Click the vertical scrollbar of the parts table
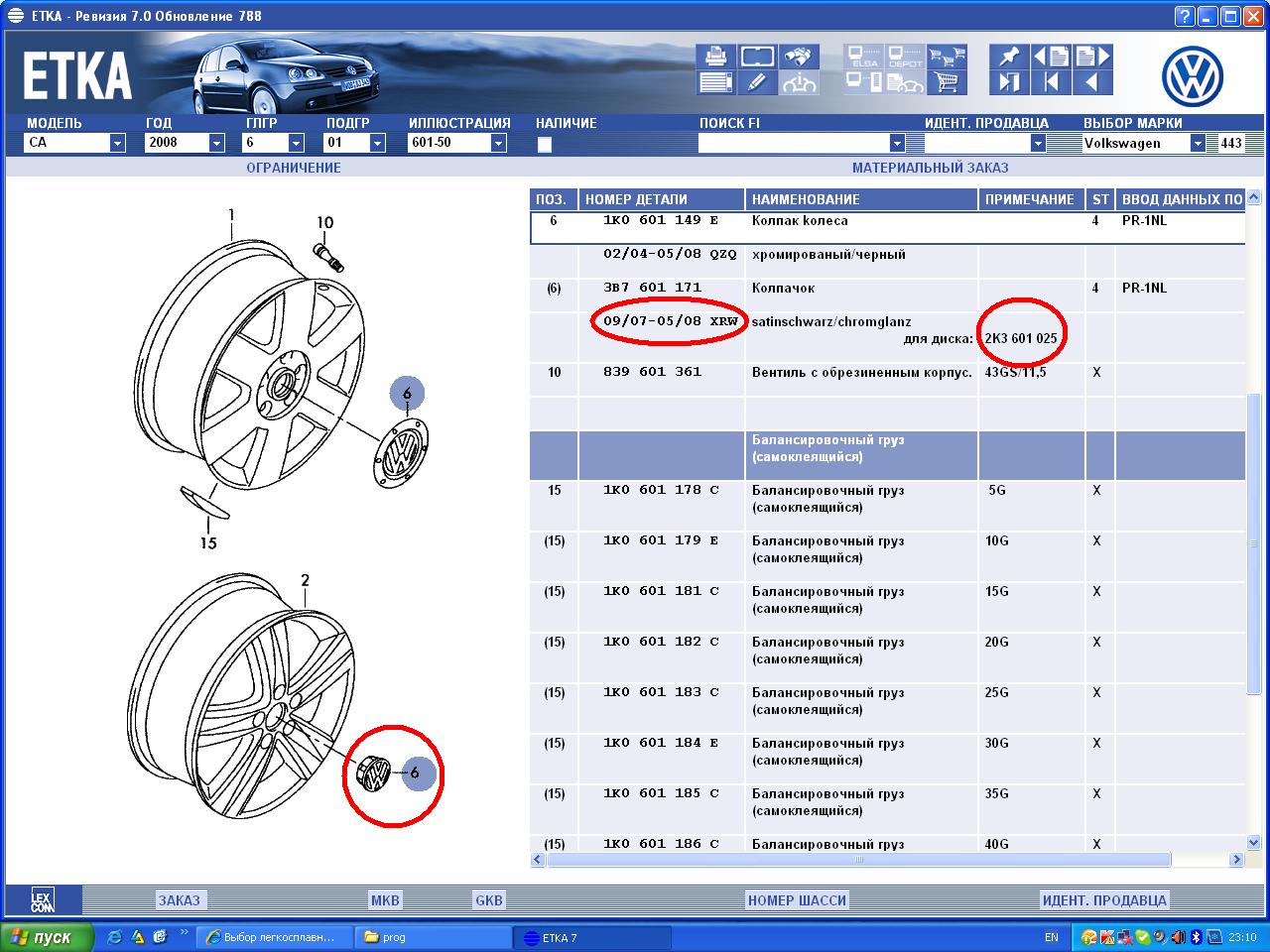 point(1253,522)
